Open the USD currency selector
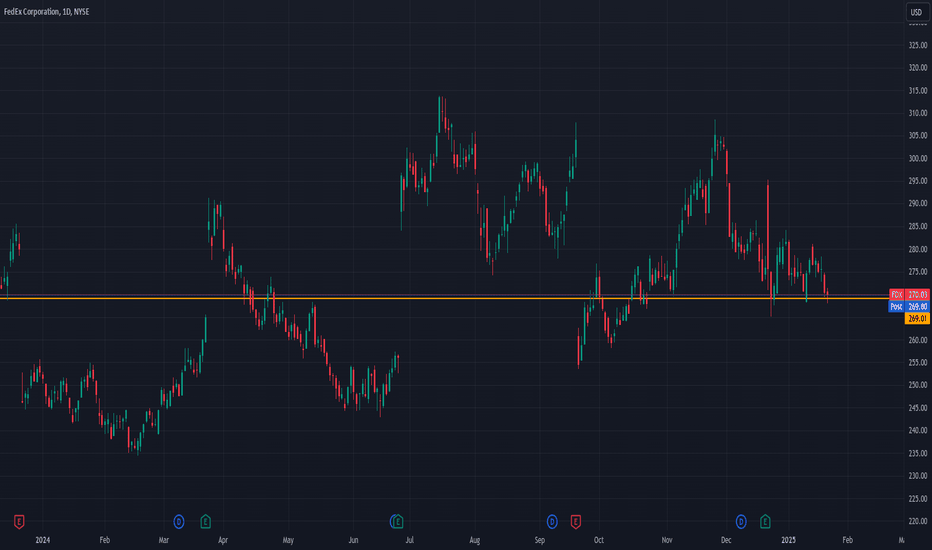Viewport: 932px width, 550px height. tap(917, 12)
